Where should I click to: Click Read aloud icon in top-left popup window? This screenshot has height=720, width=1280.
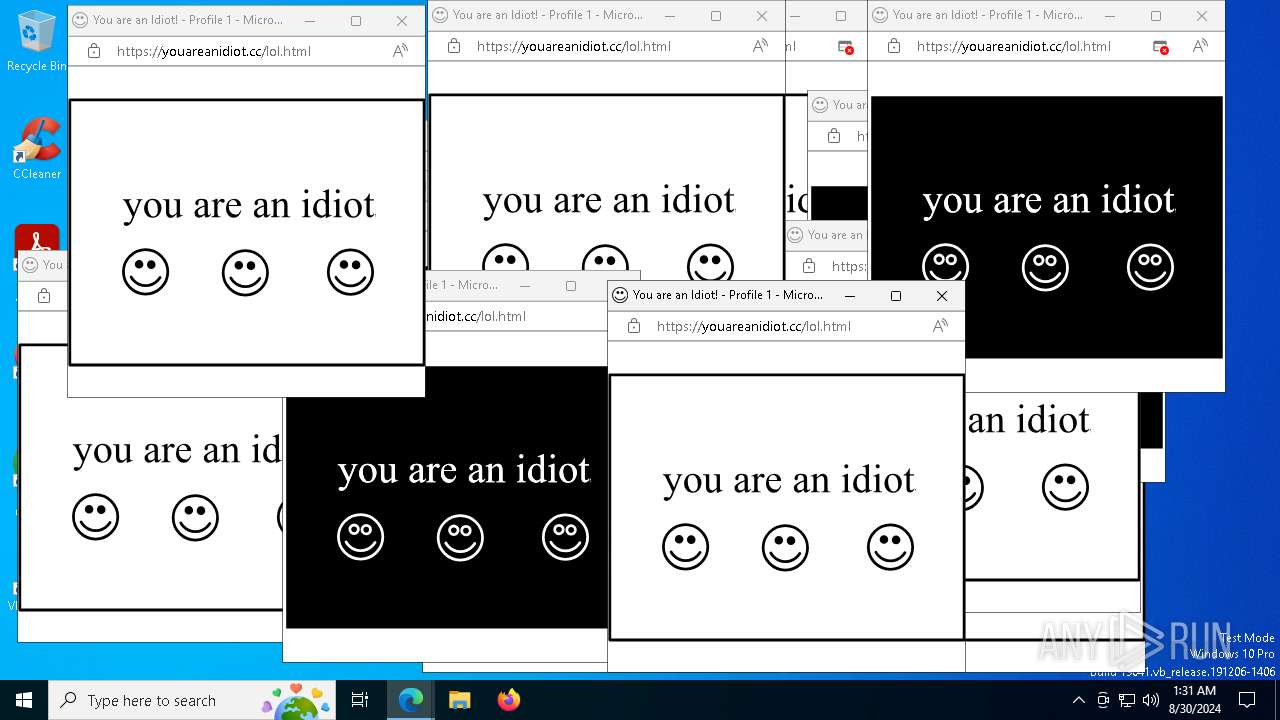click(400, 51)
